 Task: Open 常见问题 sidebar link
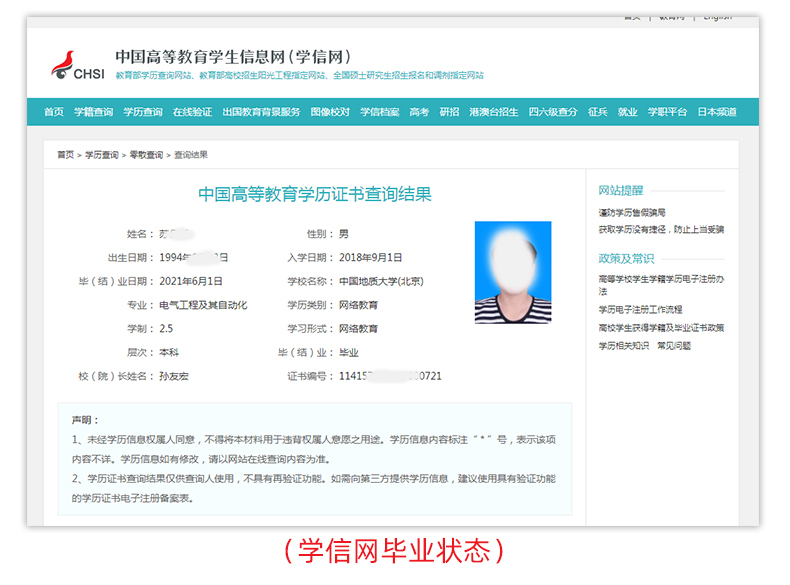coord(674,346)
